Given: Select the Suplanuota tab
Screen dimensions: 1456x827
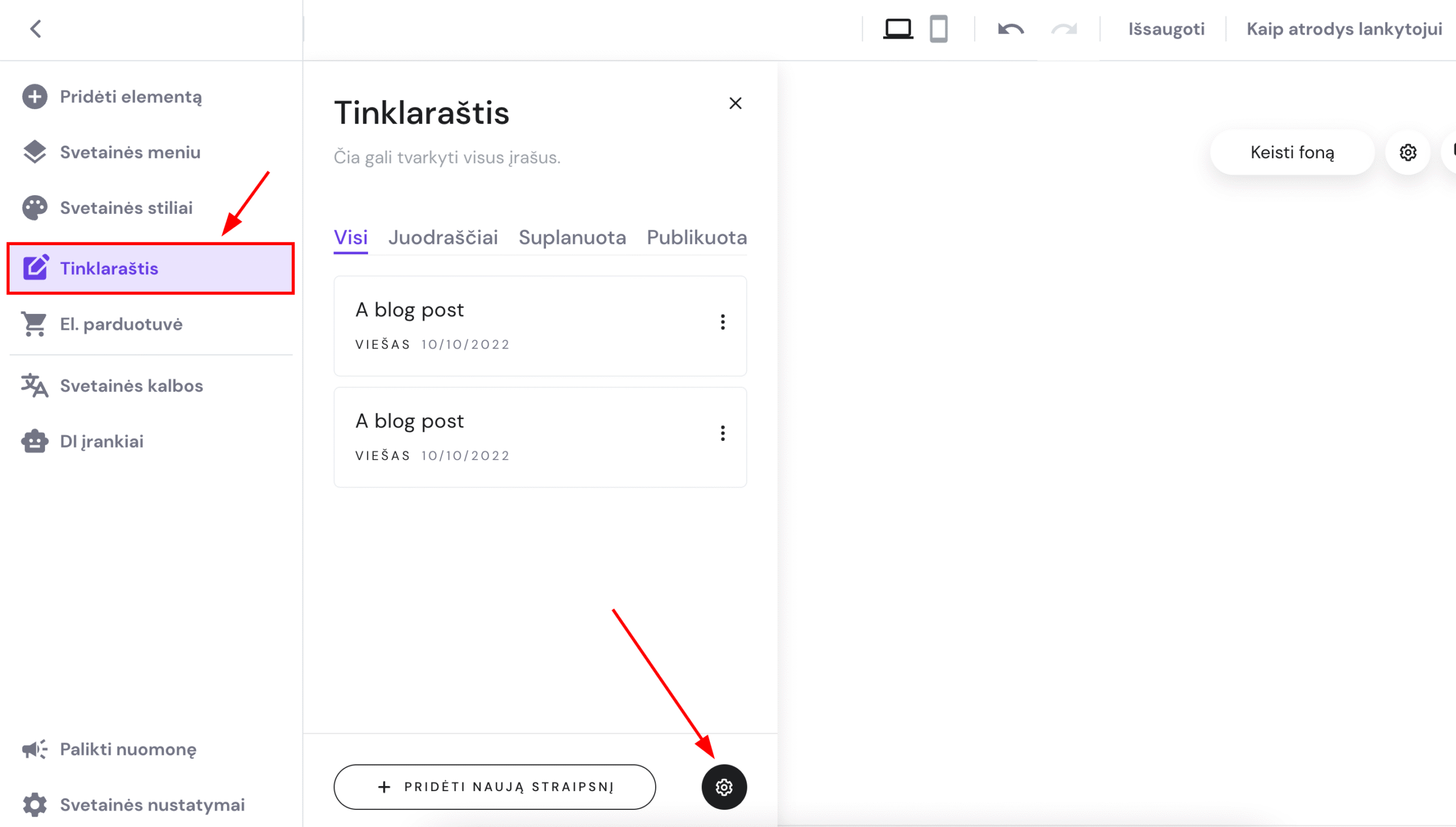Looking at the screenshot, I should tap(572, 237).
